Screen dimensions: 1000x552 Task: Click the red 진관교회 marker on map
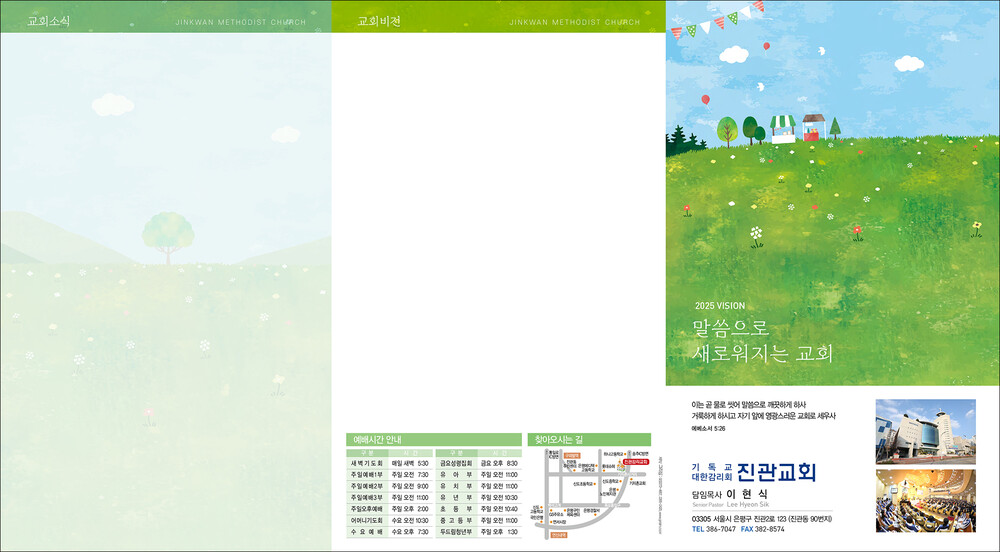(635, 464)
